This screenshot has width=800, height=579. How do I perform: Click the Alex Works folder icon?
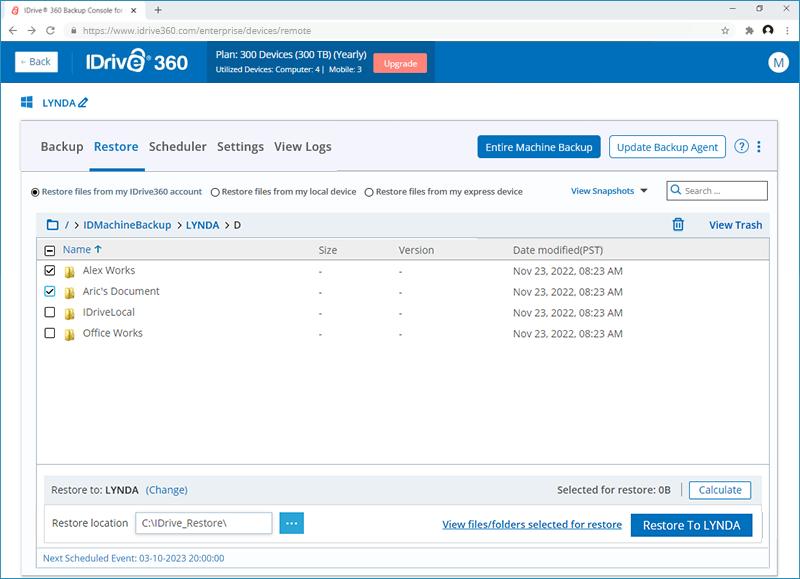click(x=69, y=271)
